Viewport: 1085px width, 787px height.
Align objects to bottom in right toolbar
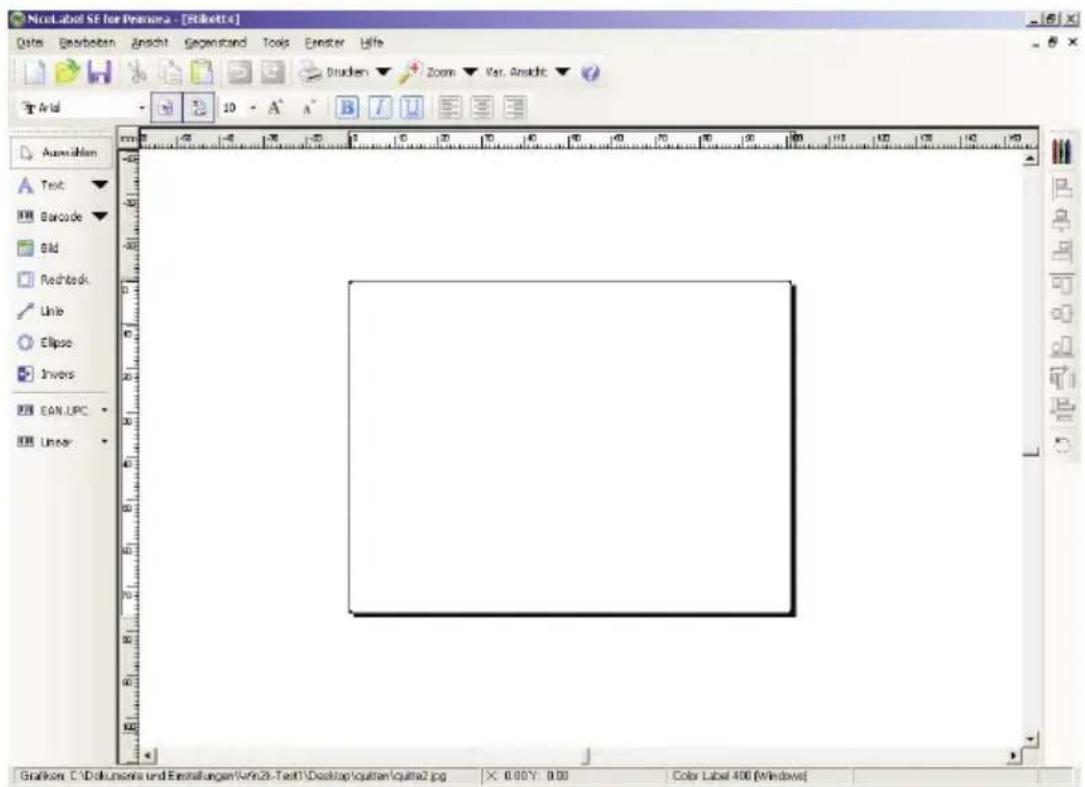[x=1061, y=345]
